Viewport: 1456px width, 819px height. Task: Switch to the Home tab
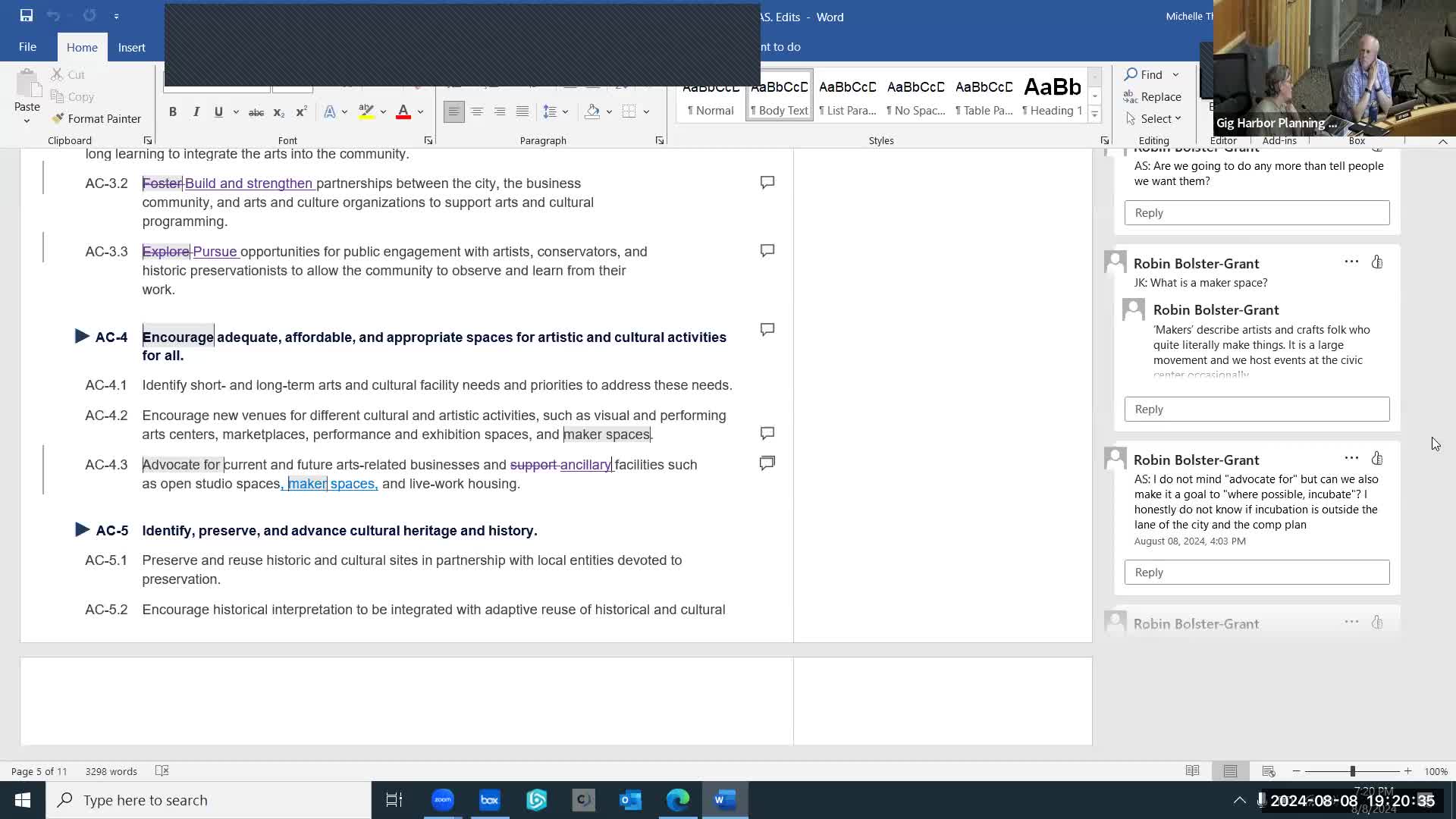pos(82,47)
